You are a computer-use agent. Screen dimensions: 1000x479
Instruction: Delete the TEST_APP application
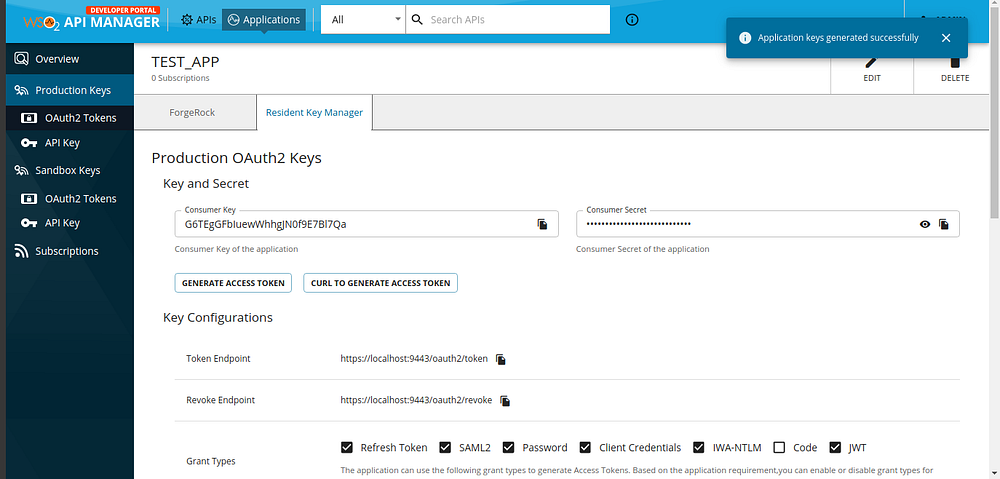point(955,70)
